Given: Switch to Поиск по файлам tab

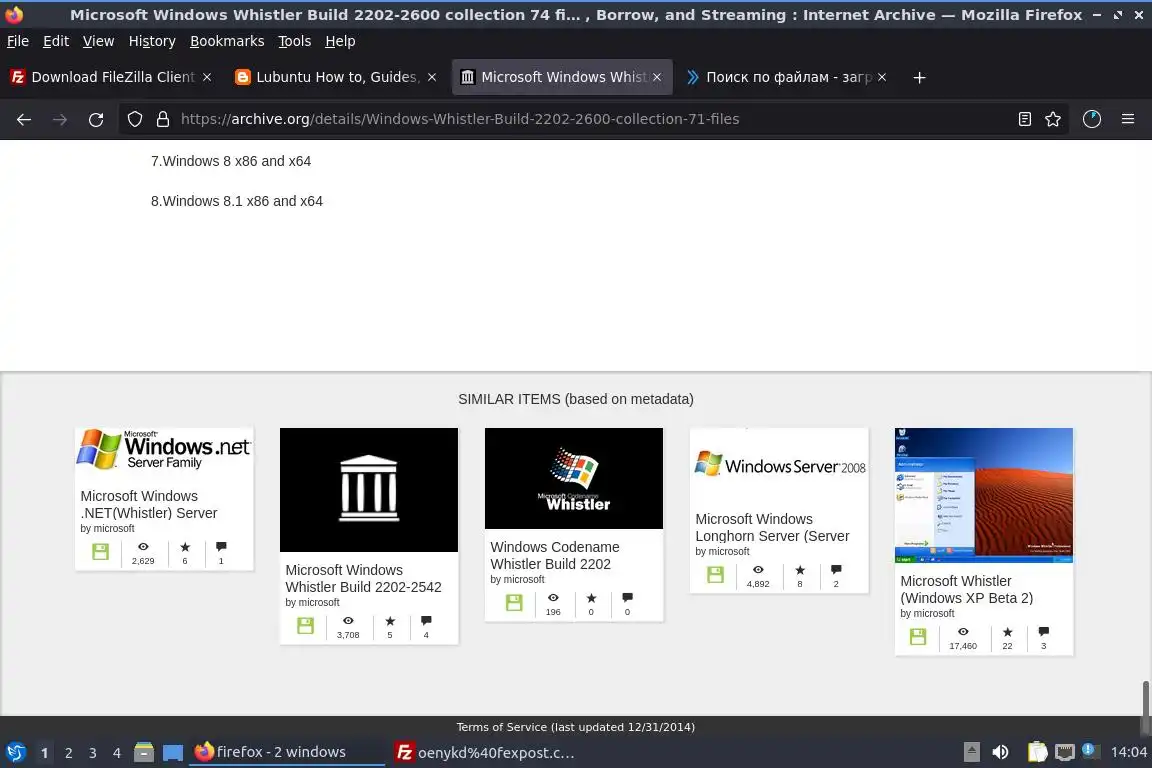Looking at the screenshot, I should click(786, 77).
